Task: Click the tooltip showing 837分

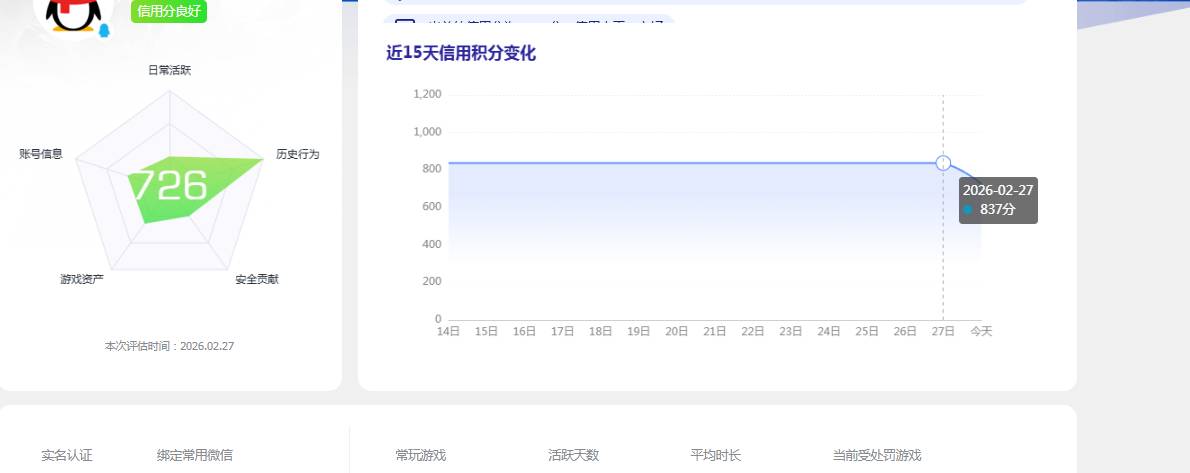Action: 998,200
